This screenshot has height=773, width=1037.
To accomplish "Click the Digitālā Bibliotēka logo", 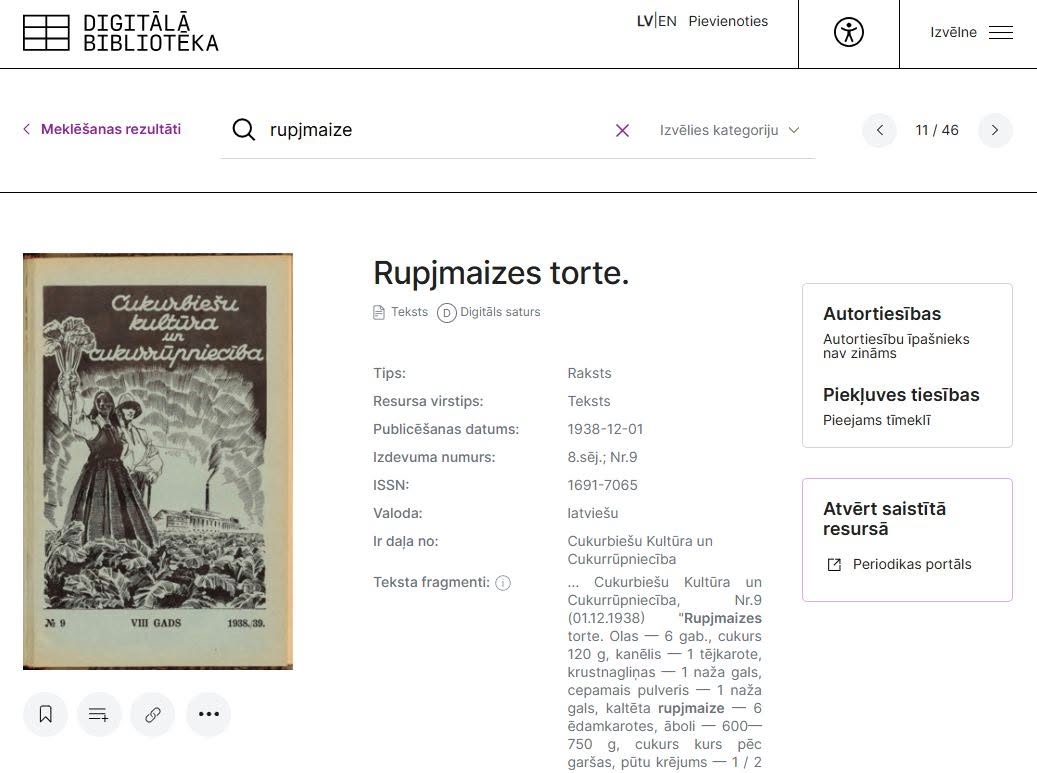I will [x=120, y=32].
